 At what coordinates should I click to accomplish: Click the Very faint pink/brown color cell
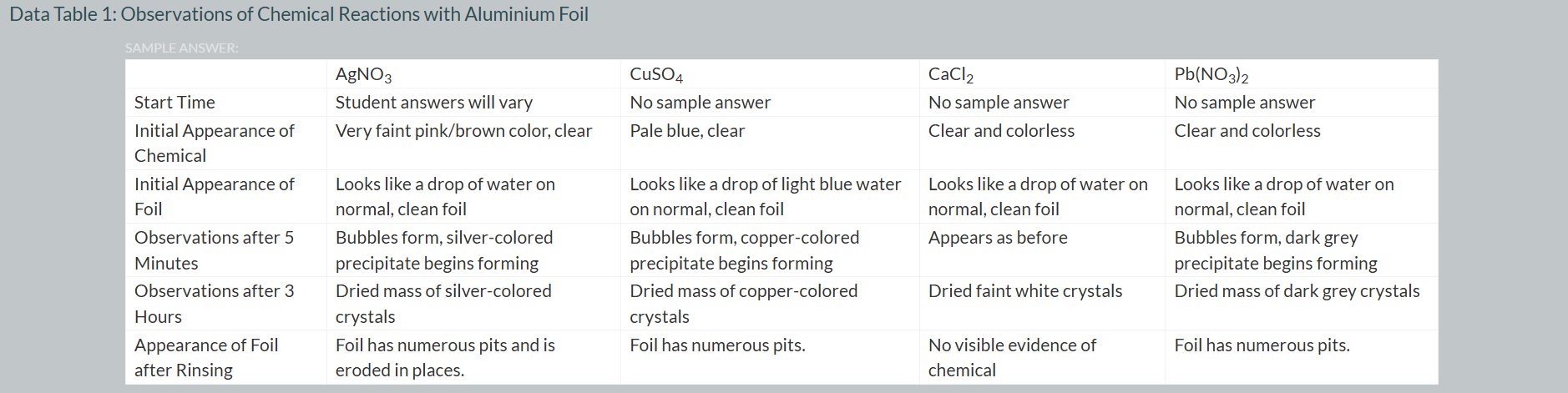tap(463, 131)
